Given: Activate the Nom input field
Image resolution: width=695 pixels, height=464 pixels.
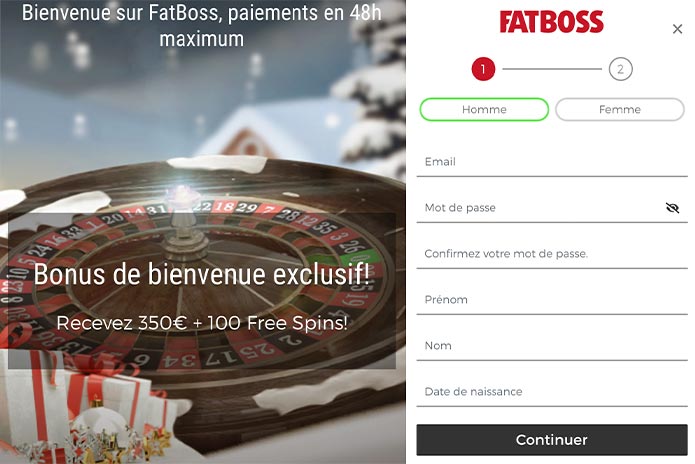Looking at the screenshot, I should click(552, 346).
